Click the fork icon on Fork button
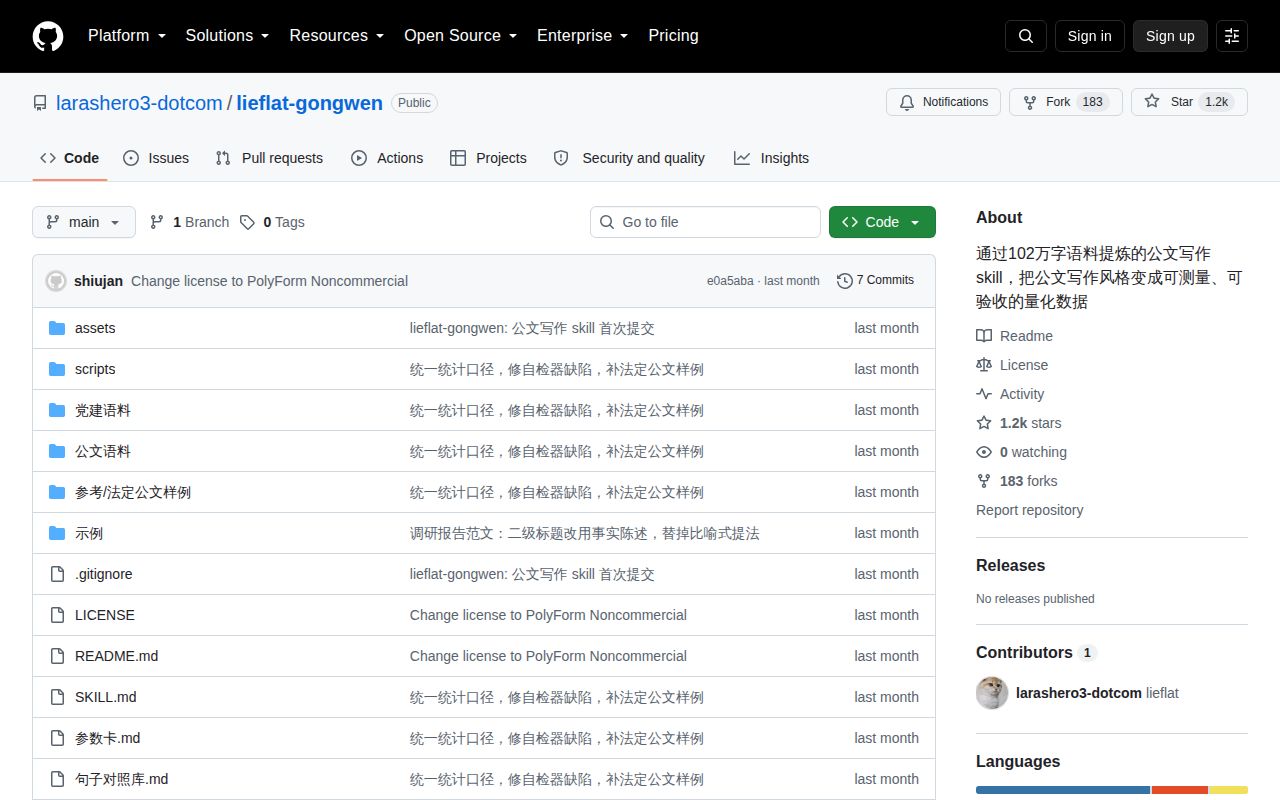The width and height of the screenshot is (1280, 800). 1030,102
